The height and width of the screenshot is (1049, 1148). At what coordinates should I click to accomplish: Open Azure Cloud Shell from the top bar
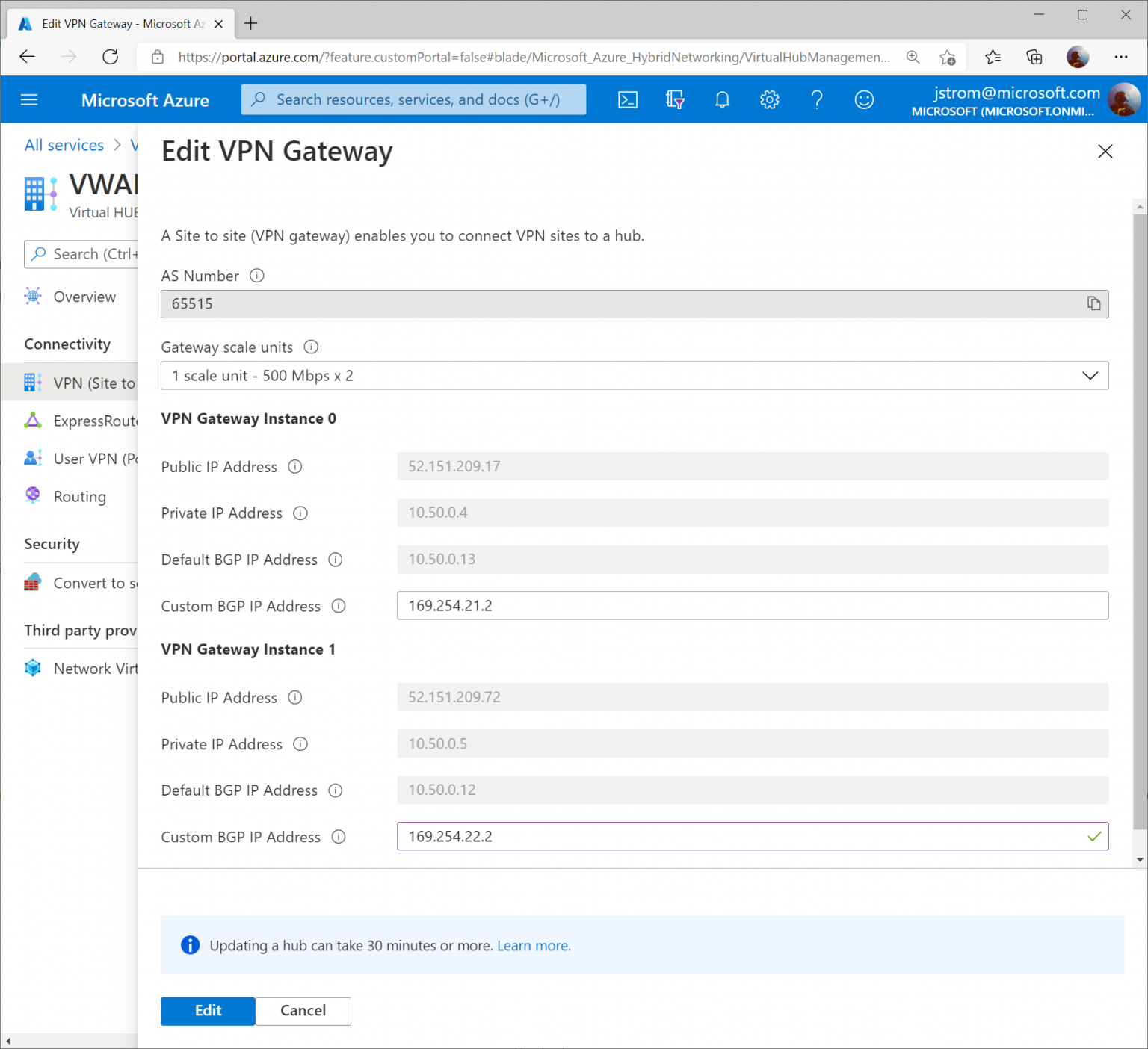(x=628, y=99)
